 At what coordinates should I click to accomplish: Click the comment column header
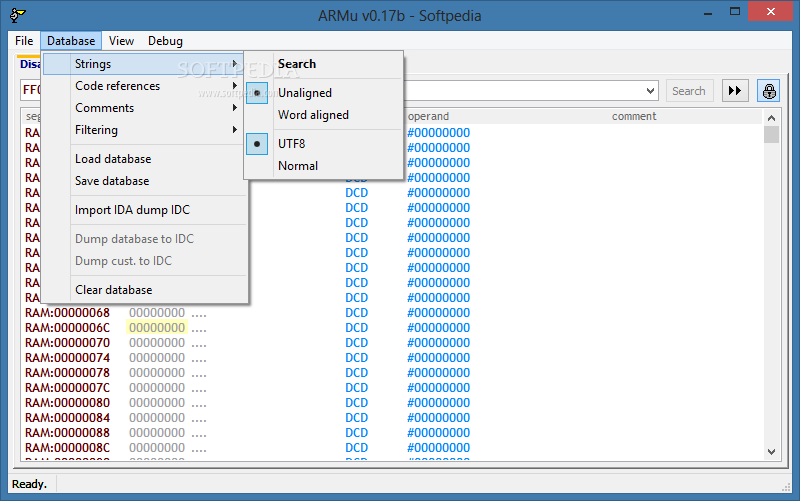pos(634,116)
